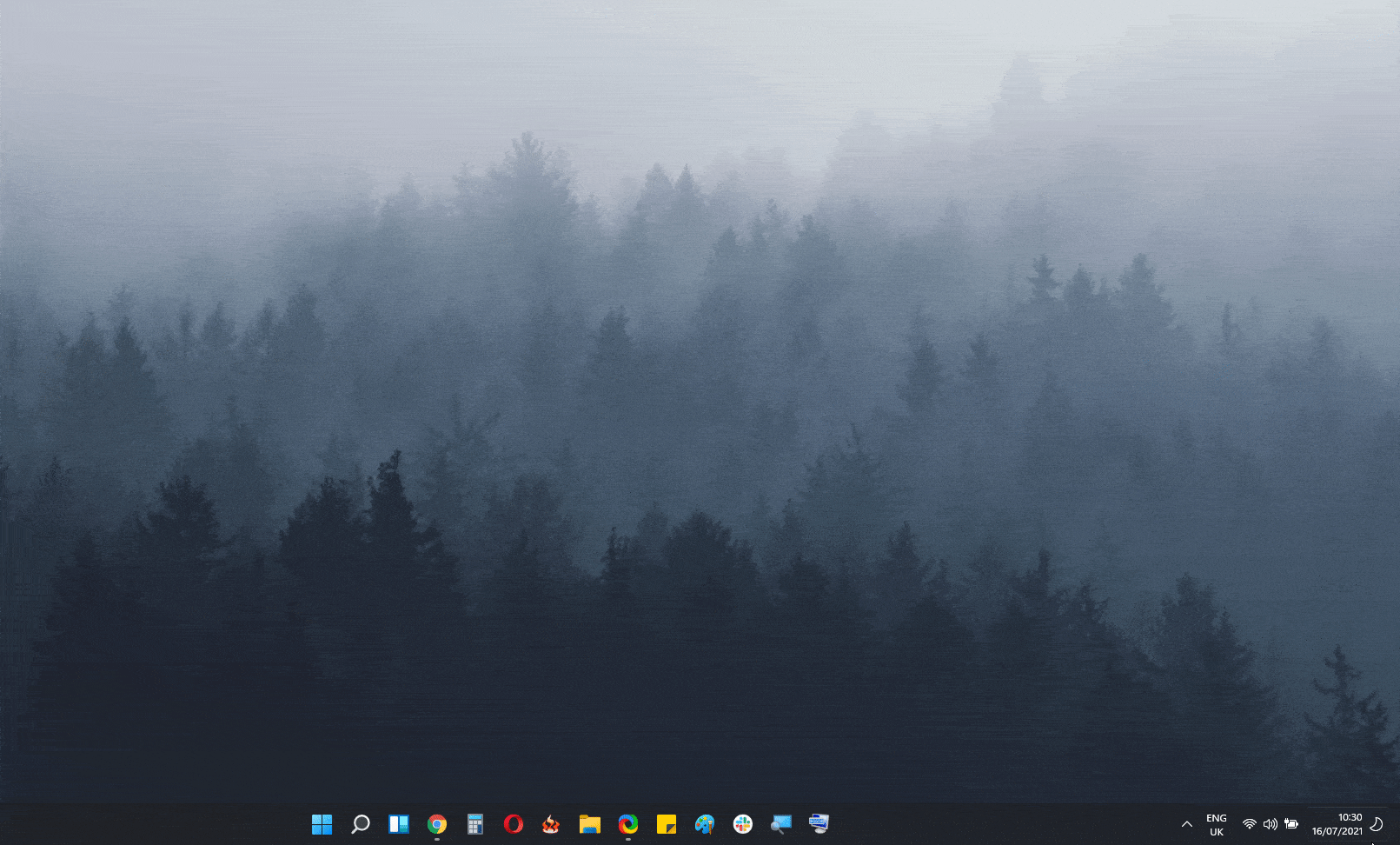Click the monitor with magnifier icon

781,824
